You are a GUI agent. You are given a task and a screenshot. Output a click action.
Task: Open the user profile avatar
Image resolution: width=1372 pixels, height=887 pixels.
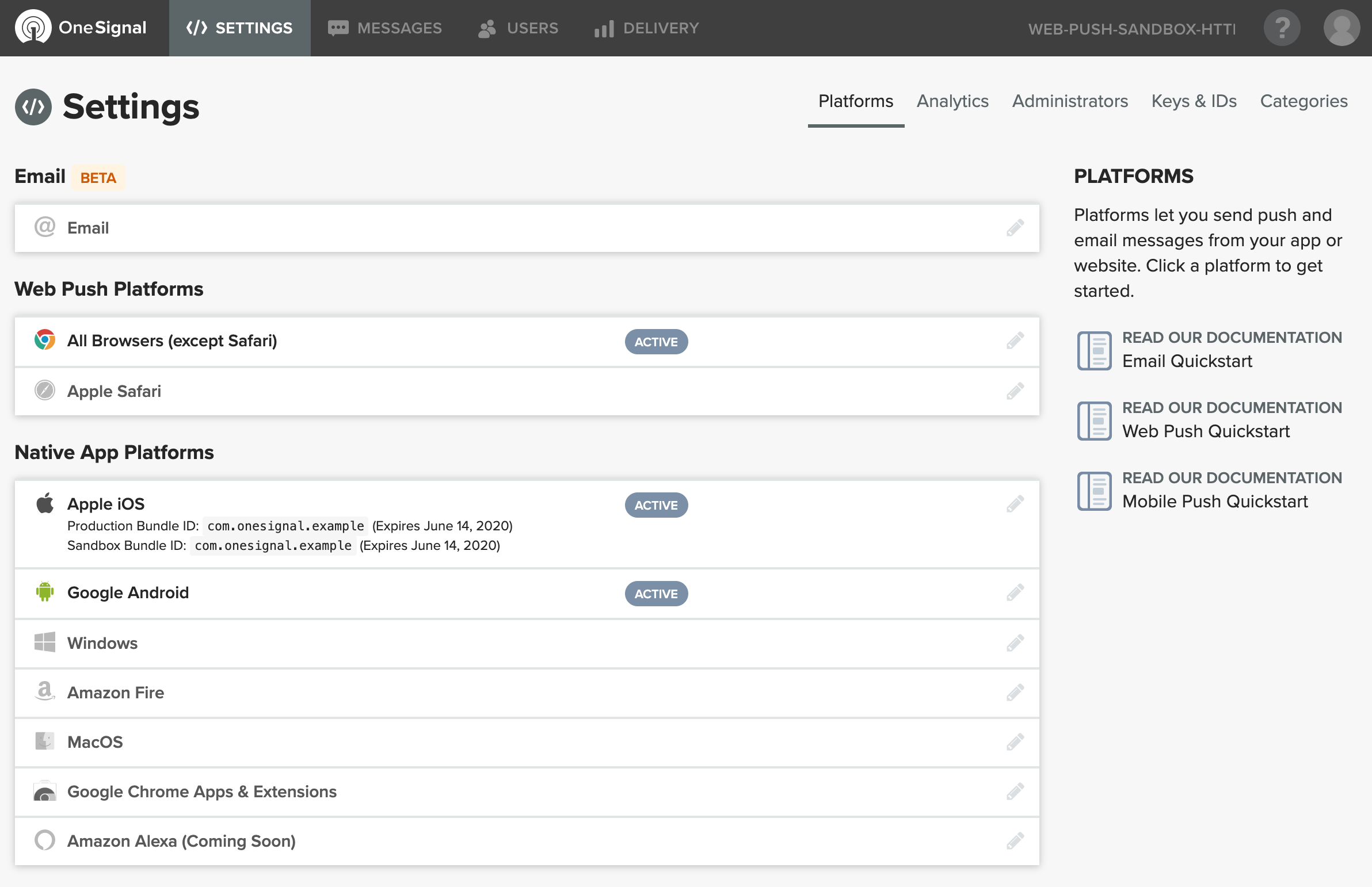[1341, 28]
